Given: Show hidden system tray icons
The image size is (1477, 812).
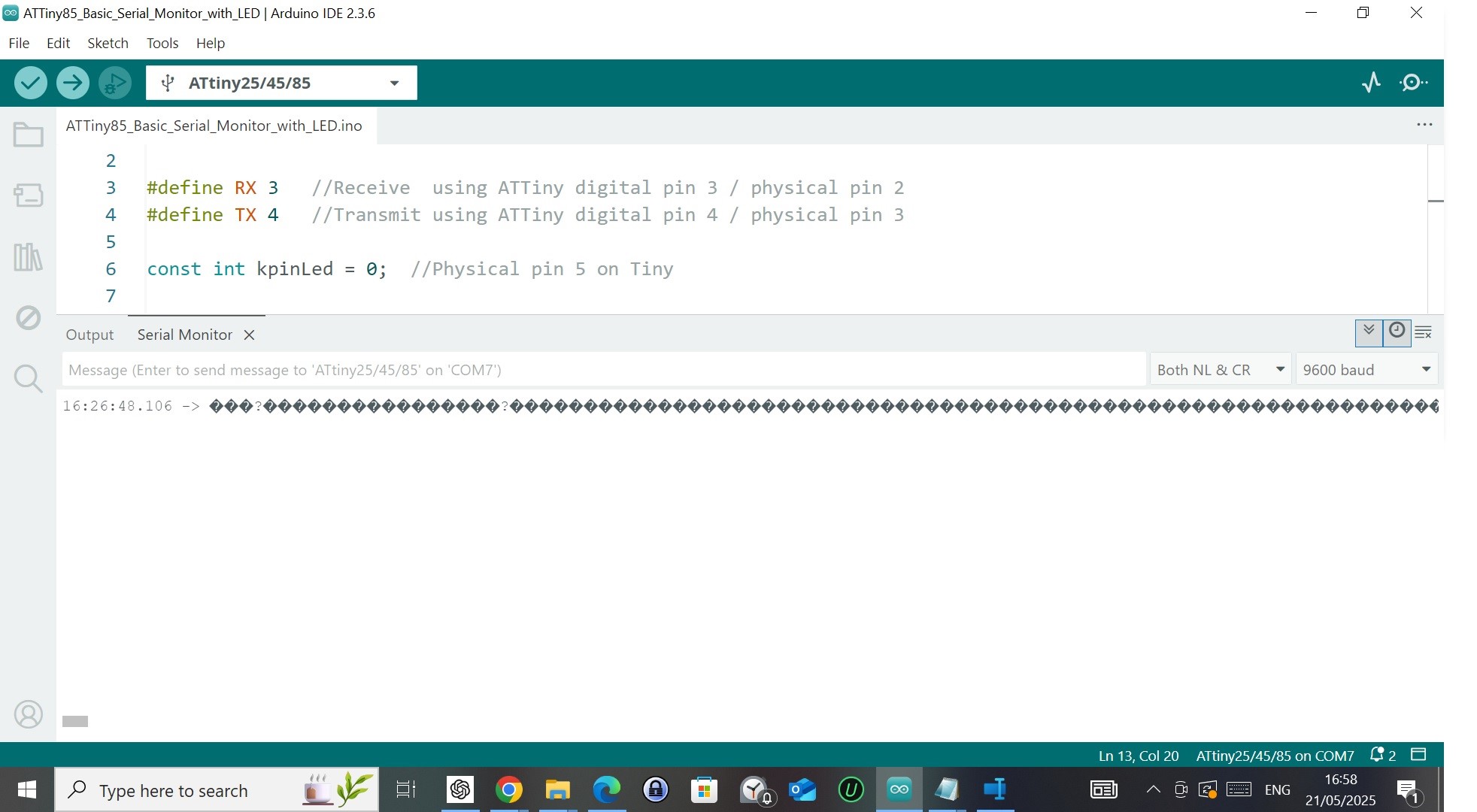Looking at the screenshot, I should [x=1153, y=789].
